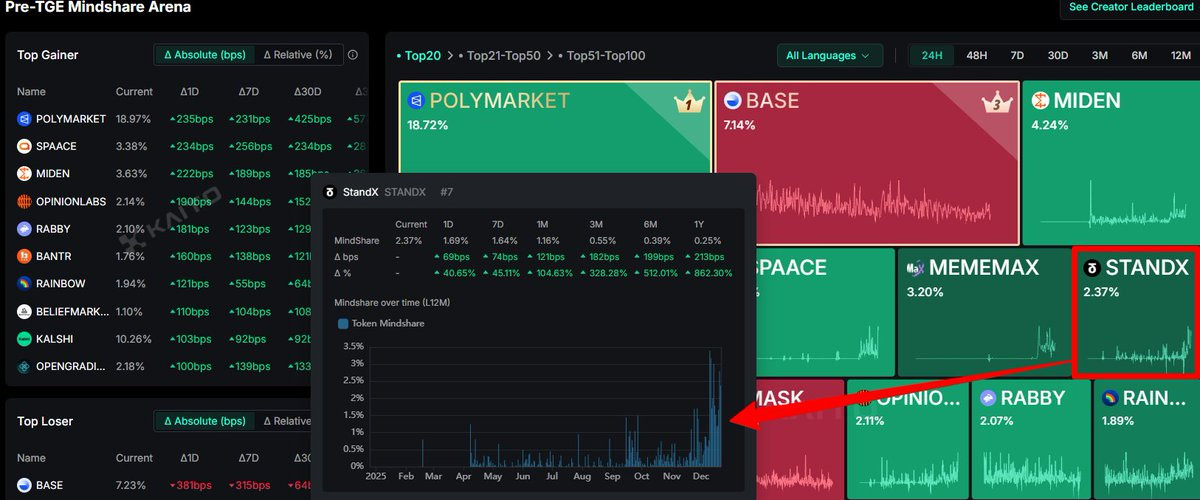Click the StandX logo in the popup header
The height and width of the screenshot is (500, 1200).
click(331, 192)
